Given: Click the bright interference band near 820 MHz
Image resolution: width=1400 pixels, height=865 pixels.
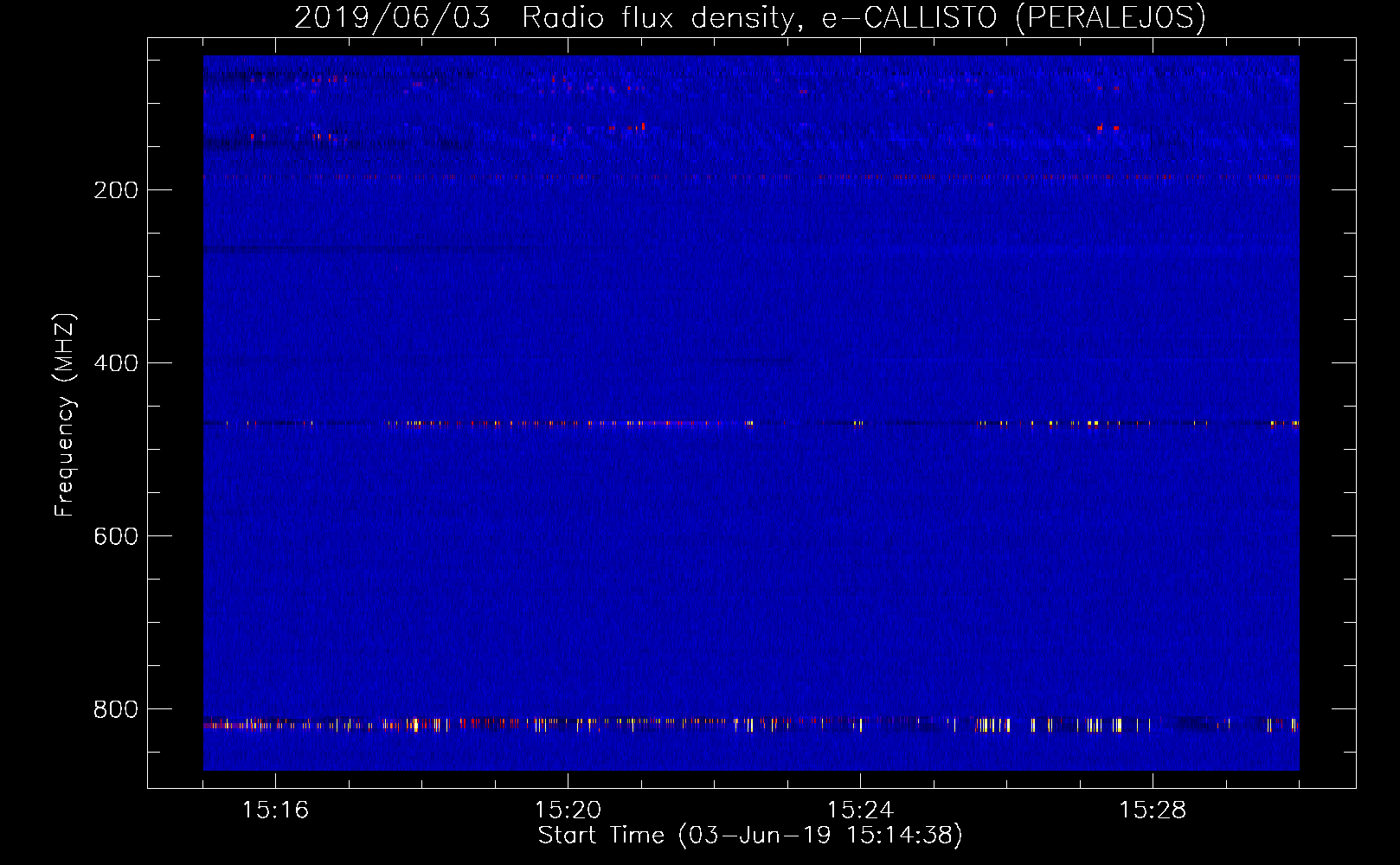Looking at the screenshot, I should pos(751,724).
